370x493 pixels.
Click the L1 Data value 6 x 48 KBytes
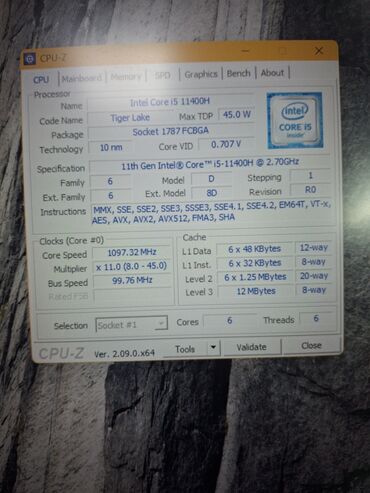point(255,249)
